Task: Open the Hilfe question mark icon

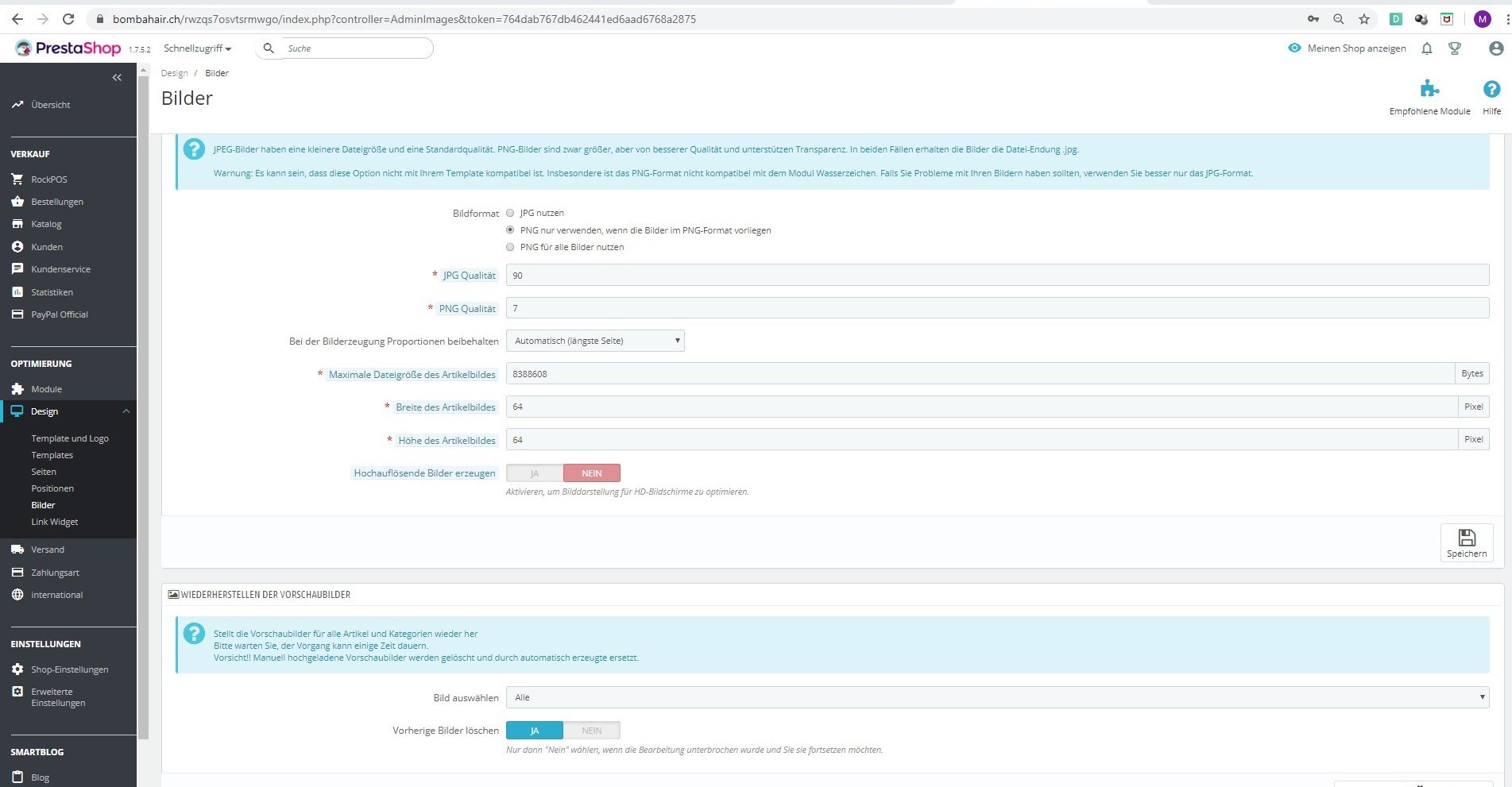Action: [x=1491, y=89]
